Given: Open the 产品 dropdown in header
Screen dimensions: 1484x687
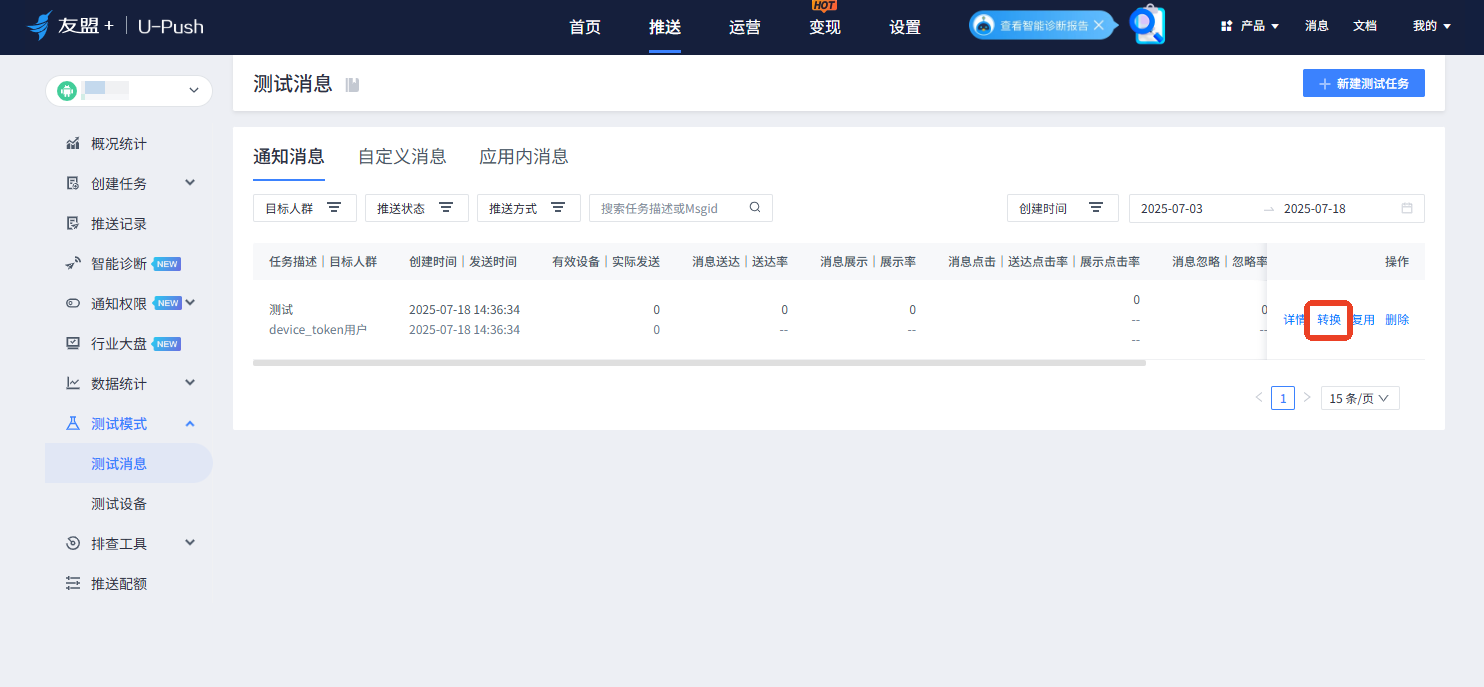Looking at the screenshot, I should click(x=1250, y=26).
